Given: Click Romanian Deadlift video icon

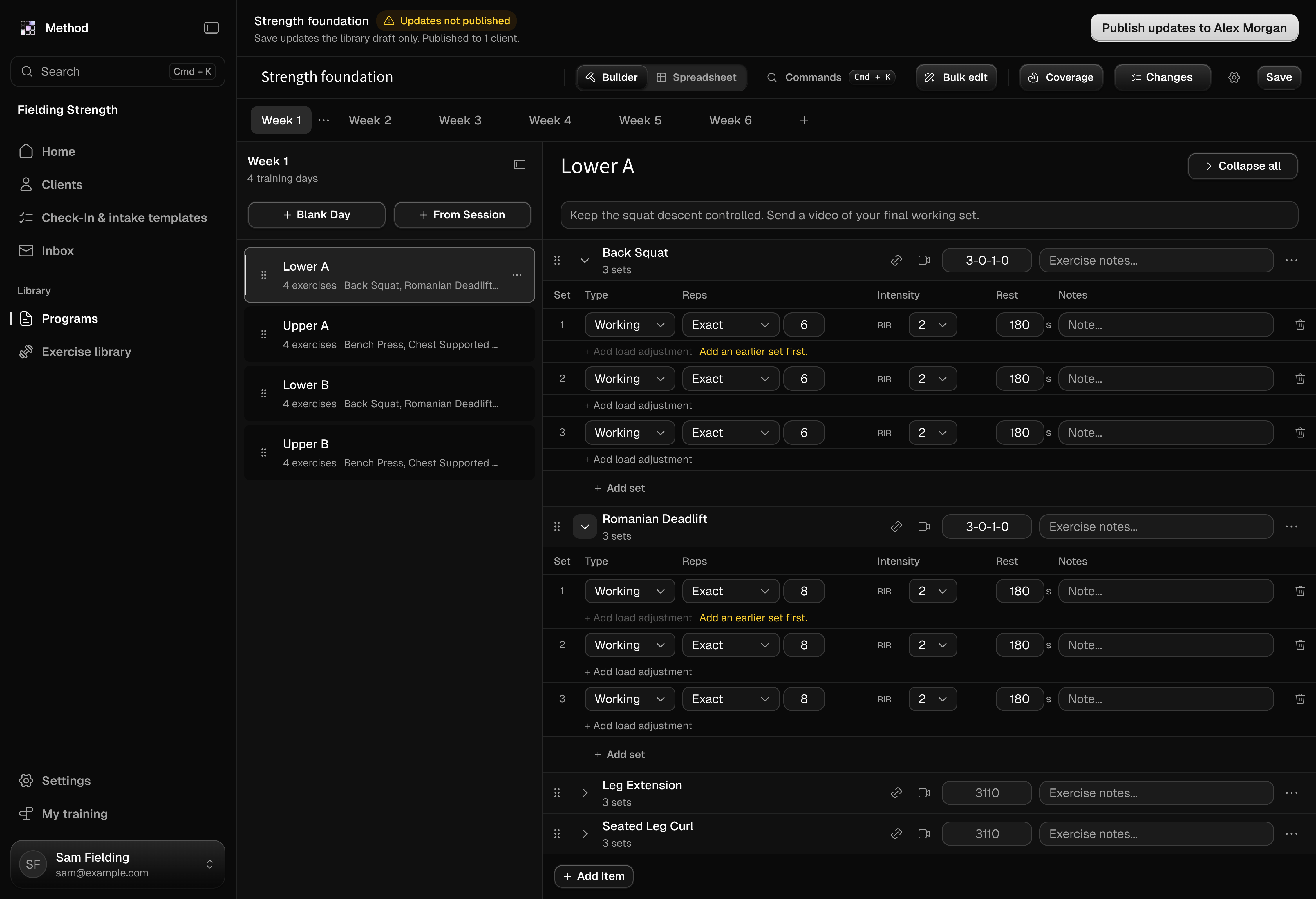Looking at the screenshot, I should click(x=923, y=527).
